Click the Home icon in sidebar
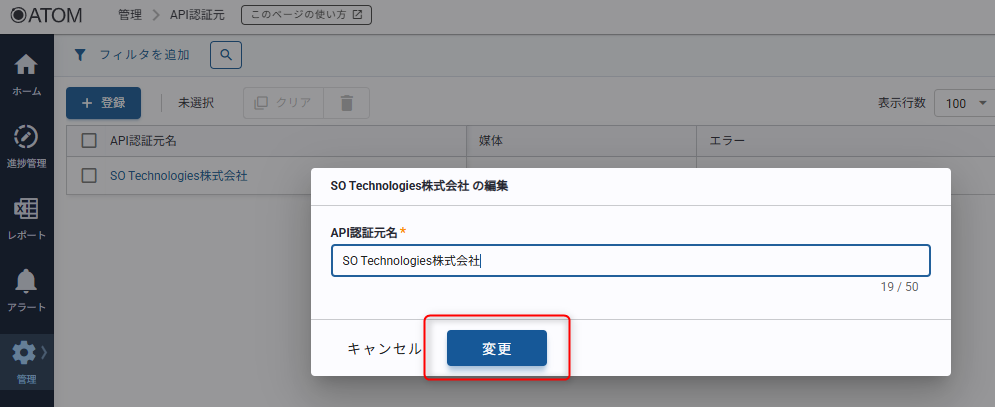This screenshot has width=995, height=407. point(26,65)
